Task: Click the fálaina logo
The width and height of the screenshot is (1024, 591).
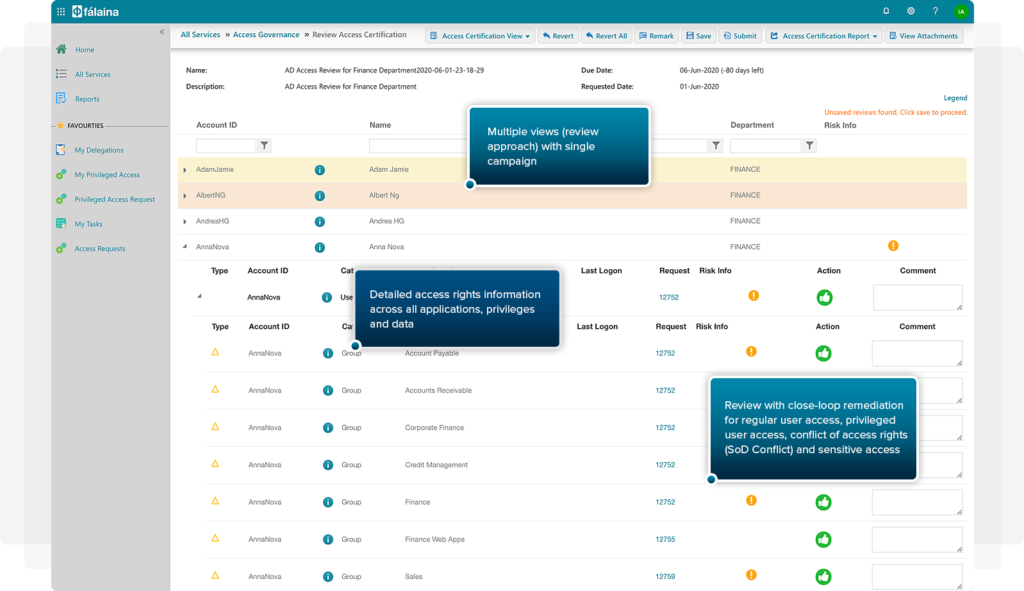Action: [95, 11]
